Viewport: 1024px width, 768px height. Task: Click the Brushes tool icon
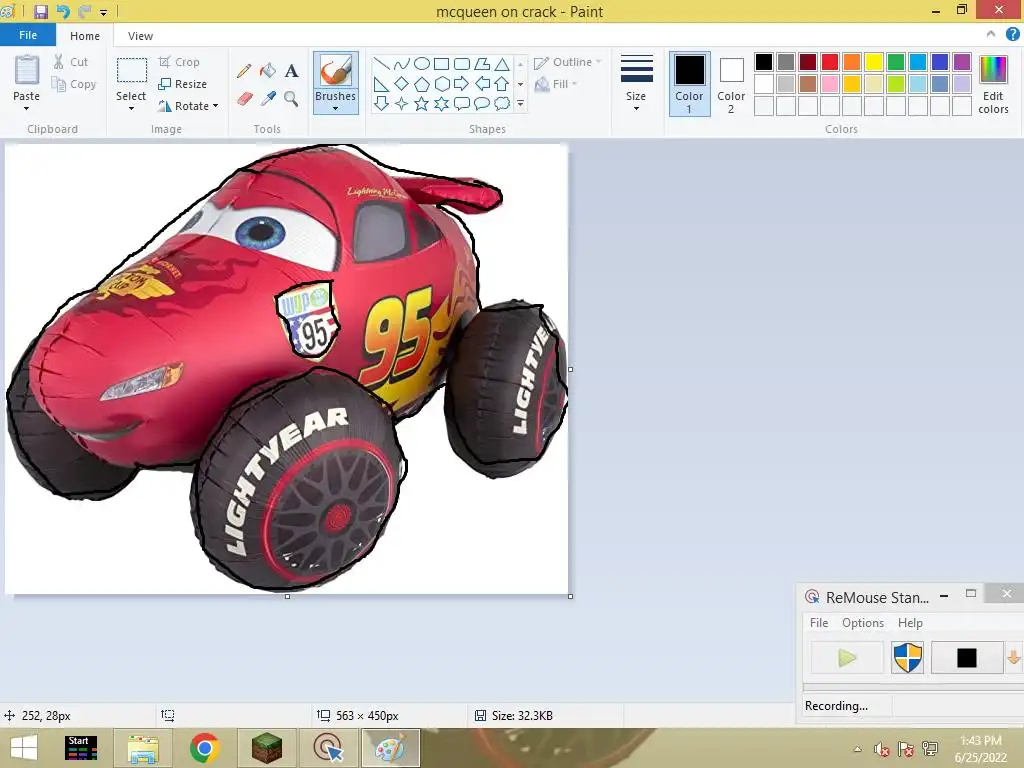(336, 71)
